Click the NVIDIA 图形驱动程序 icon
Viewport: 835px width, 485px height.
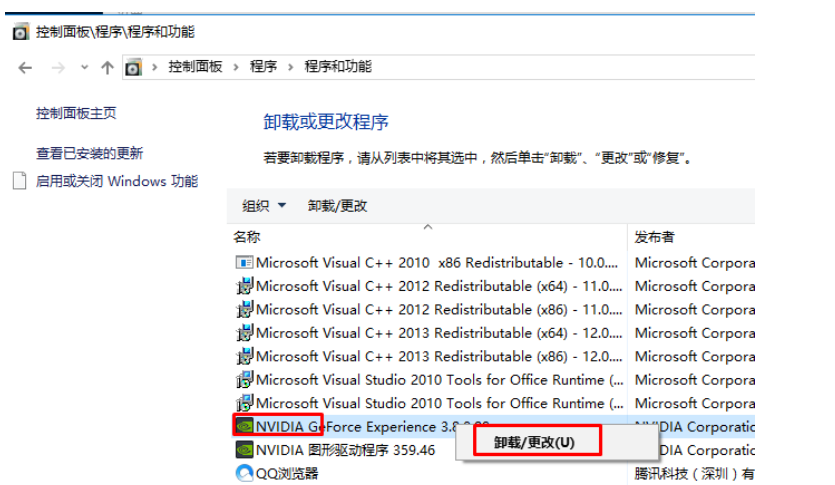pyautogui.click(x=244, y=450)
